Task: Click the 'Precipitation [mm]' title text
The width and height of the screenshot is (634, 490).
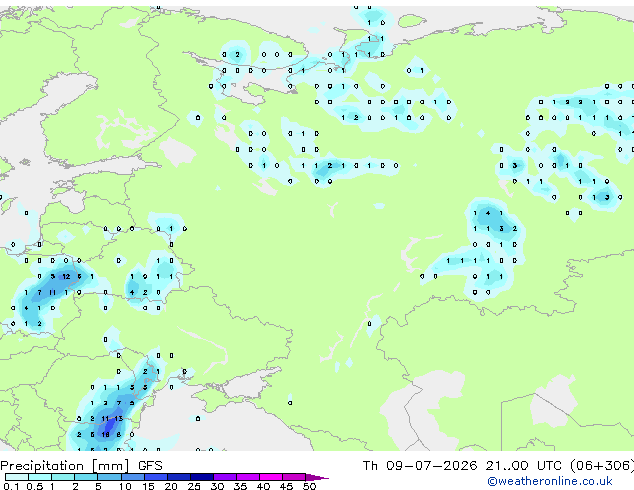Action: (65, 466)
